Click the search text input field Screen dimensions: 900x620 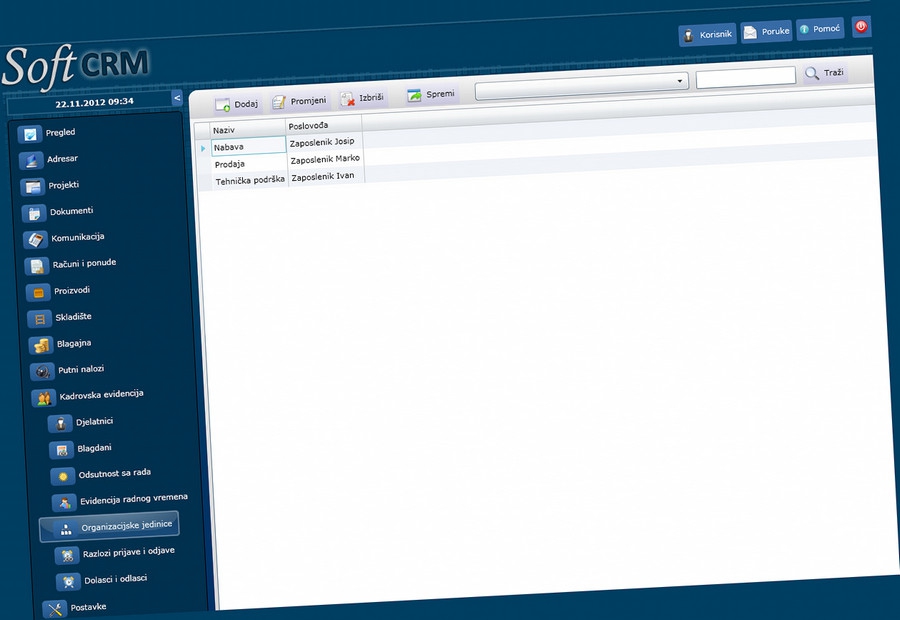[746, 77]
